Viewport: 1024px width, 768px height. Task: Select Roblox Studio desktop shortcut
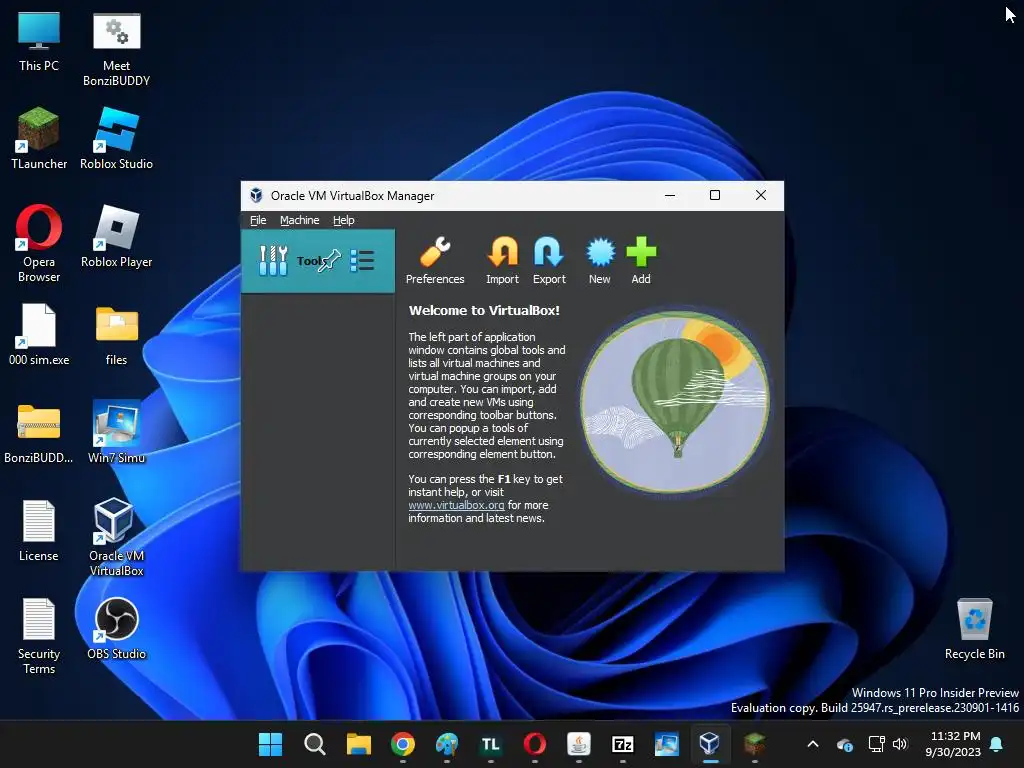tap(116, 138)
